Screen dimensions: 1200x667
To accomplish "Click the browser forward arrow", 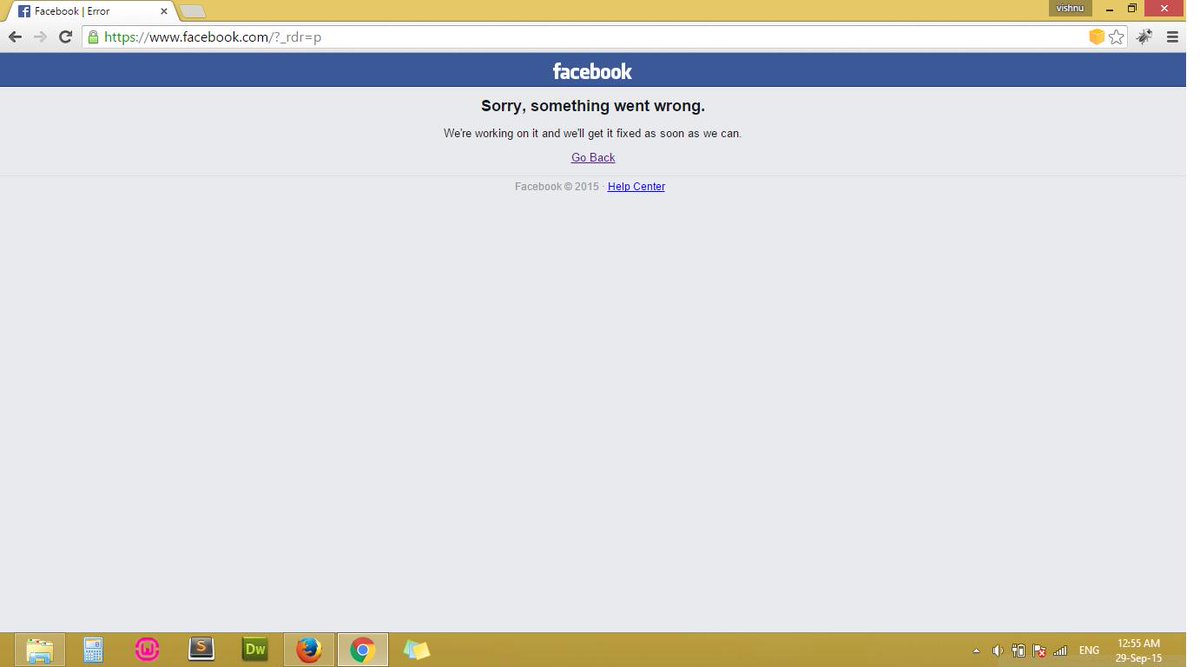I will tap(40, 37).
